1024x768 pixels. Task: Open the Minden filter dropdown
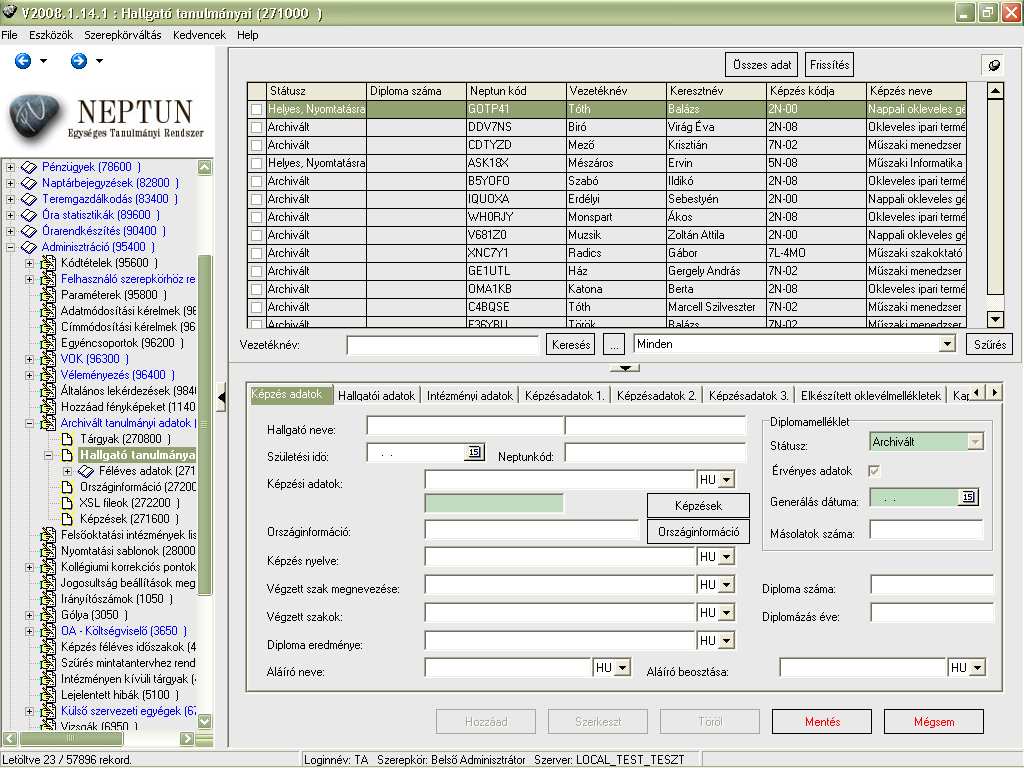pos(947,344)
